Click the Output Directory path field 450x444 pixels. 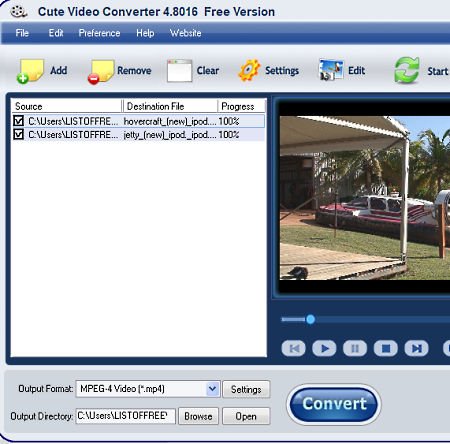tap(126, 416)
